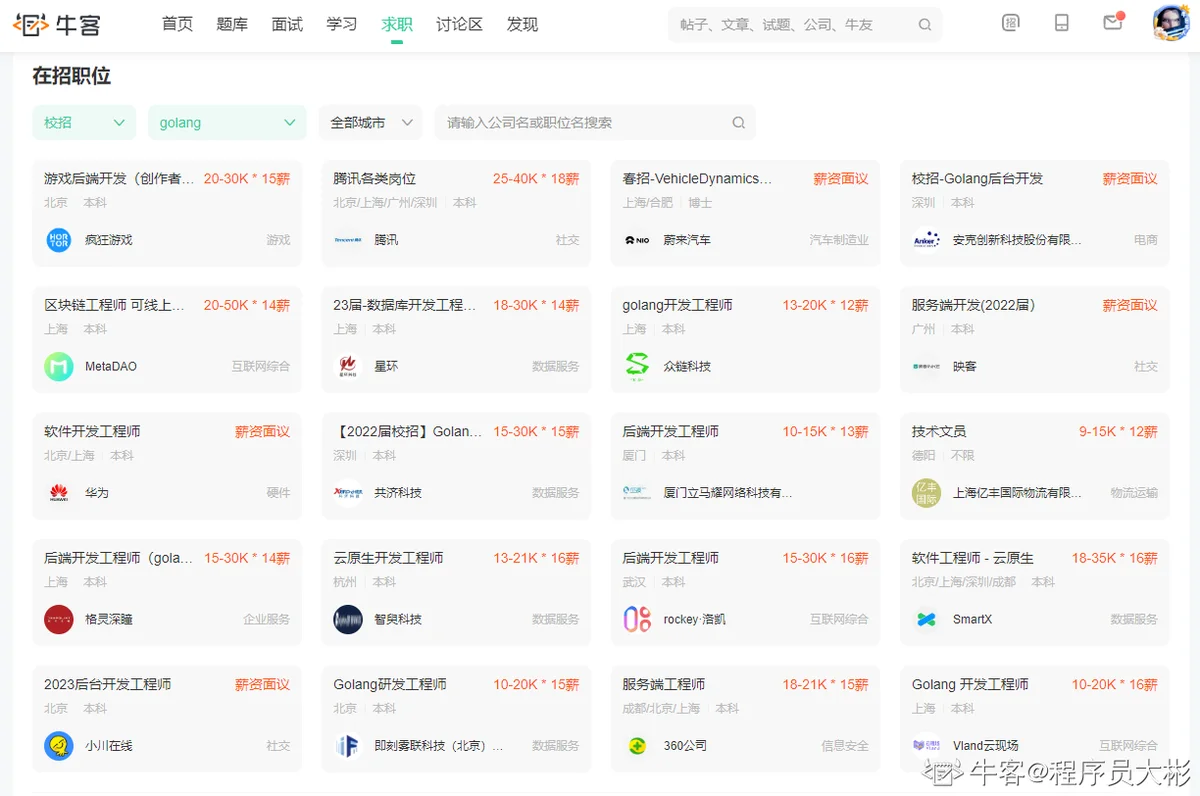
Task: Click the 360公司 company logo
Action: coord(637,746)
